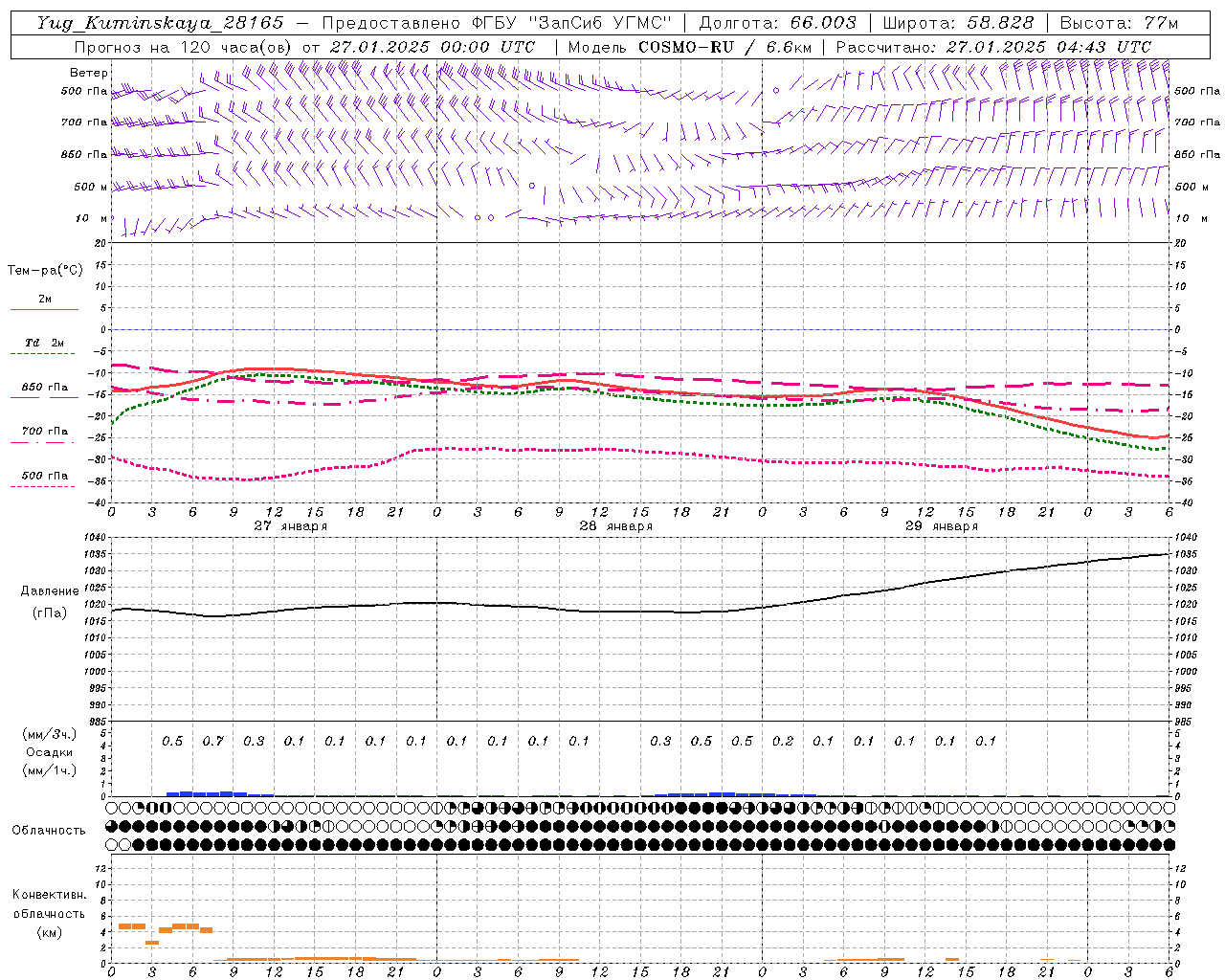
Task: Click 'Прогноз на 120 часа(ов)' forecast text
Action: (x=184, y=47)
